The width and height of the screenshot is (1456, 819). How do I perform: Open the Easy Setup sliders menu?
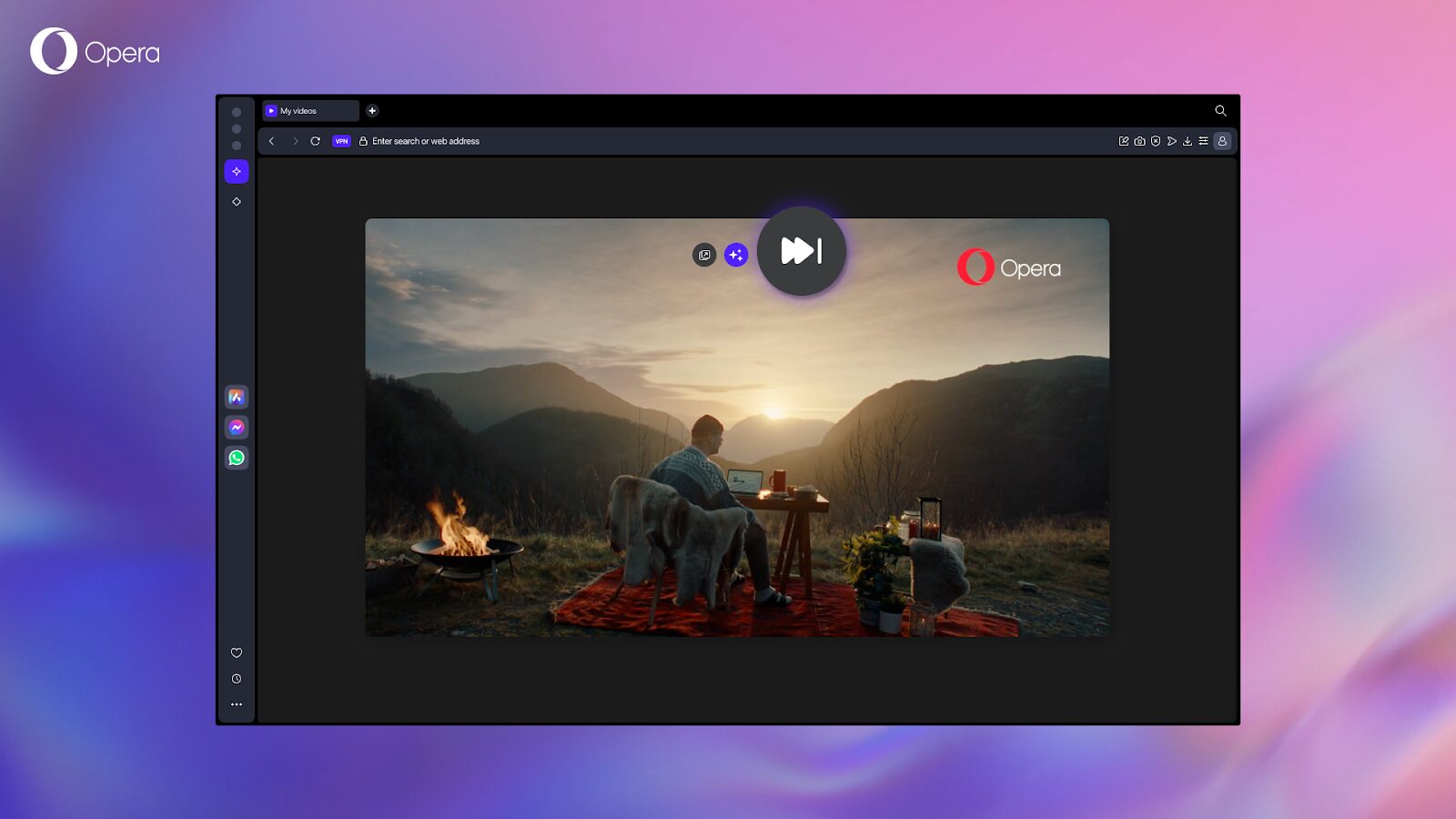1203,141
